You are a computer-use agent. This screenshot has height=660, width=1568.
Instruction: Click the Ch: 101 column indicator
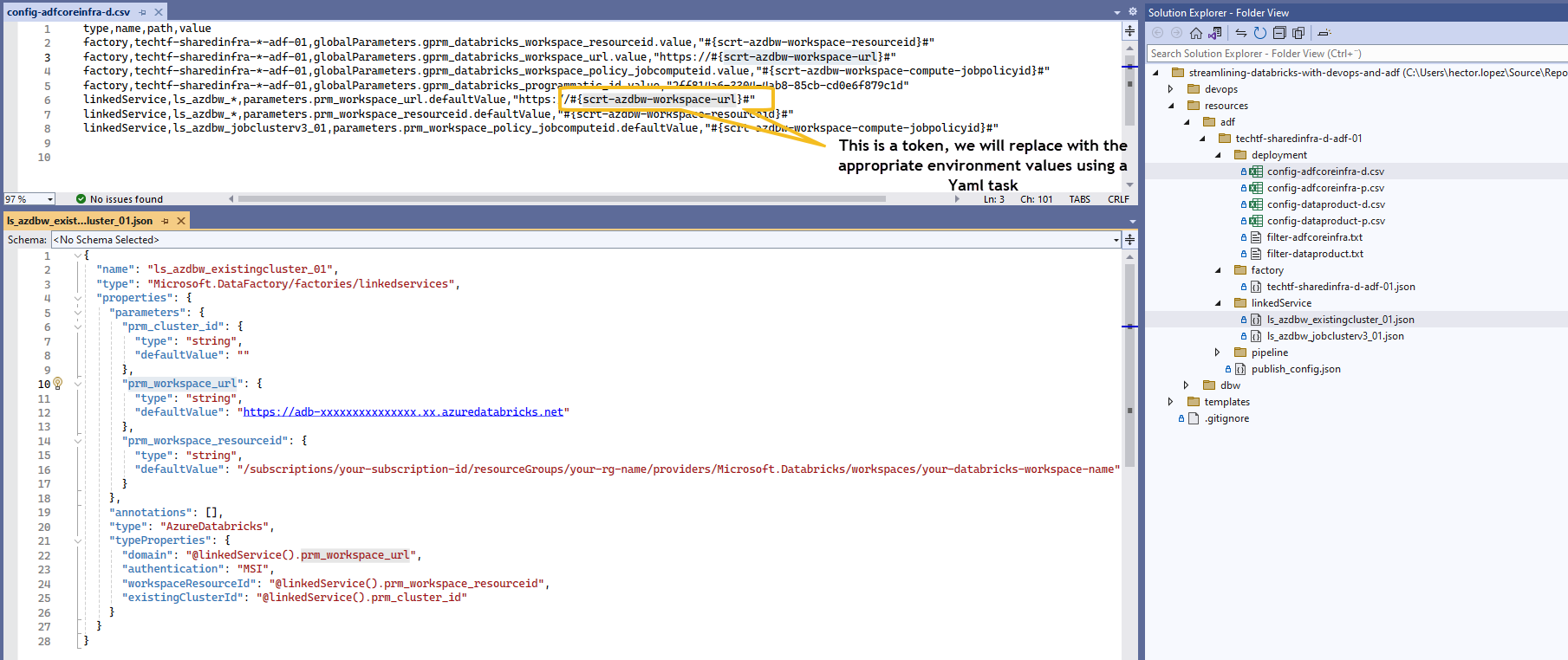[1036, 199]
